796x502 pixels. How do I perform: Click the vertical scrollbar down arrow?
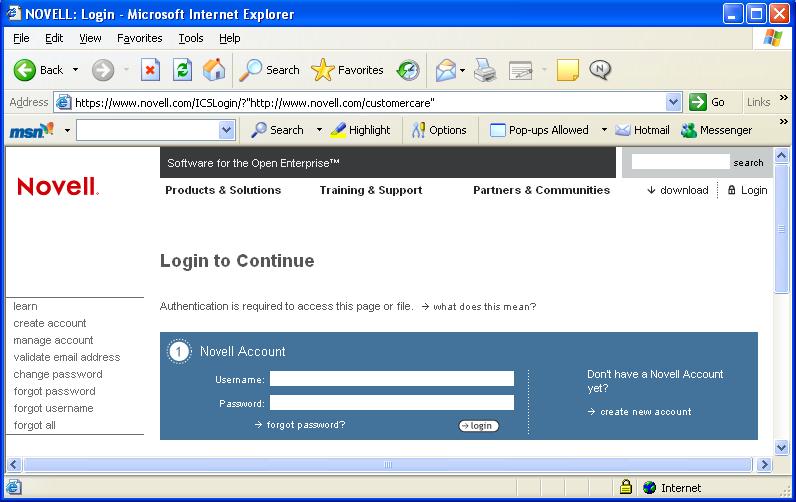[781, 447]
